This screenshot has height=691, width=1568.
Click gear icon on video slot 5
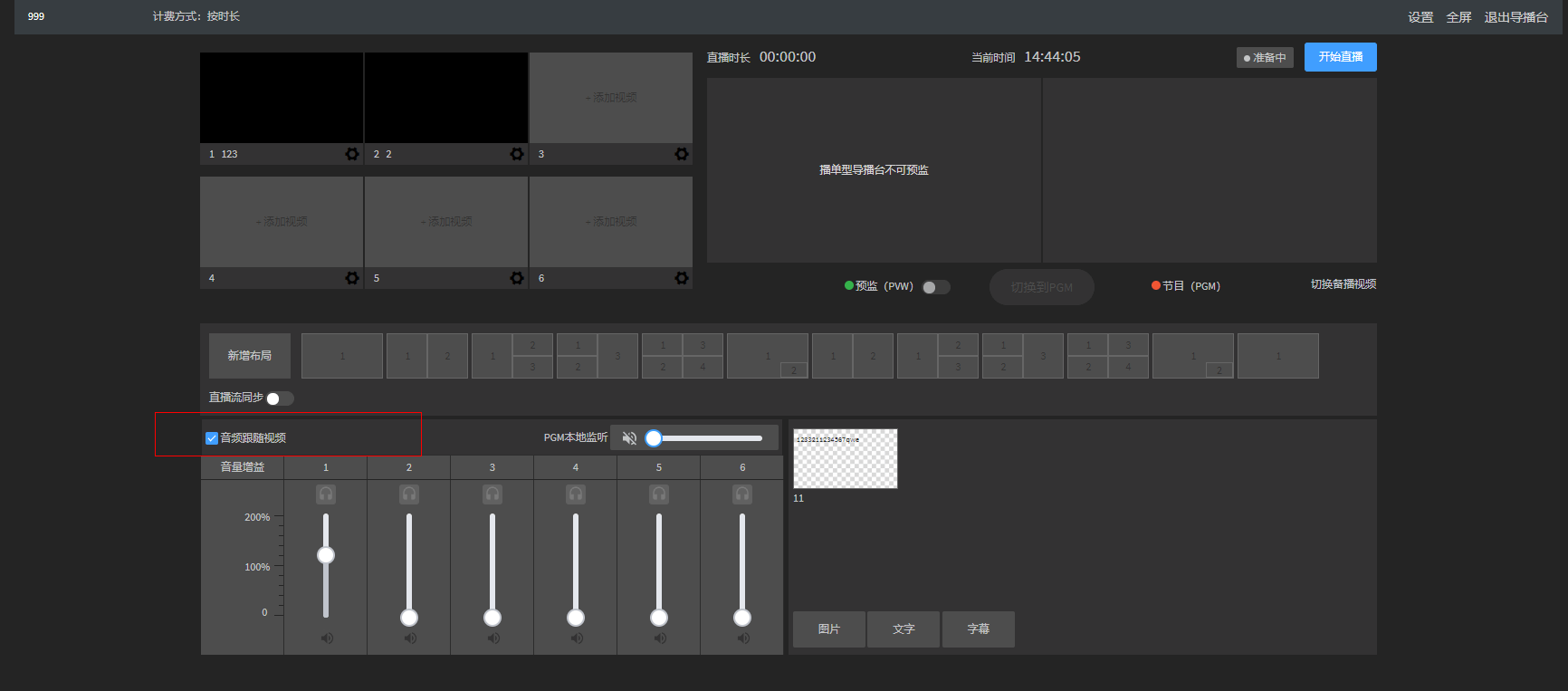coord(517,278)
